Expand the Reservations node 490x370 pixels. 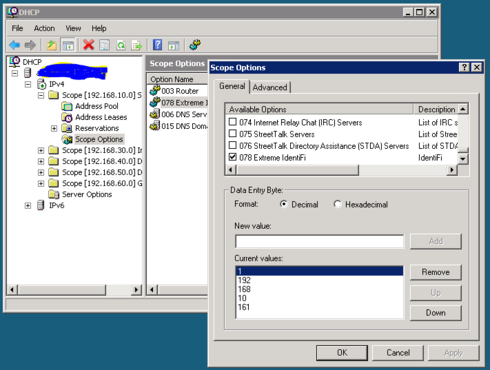tap(54, 128)
